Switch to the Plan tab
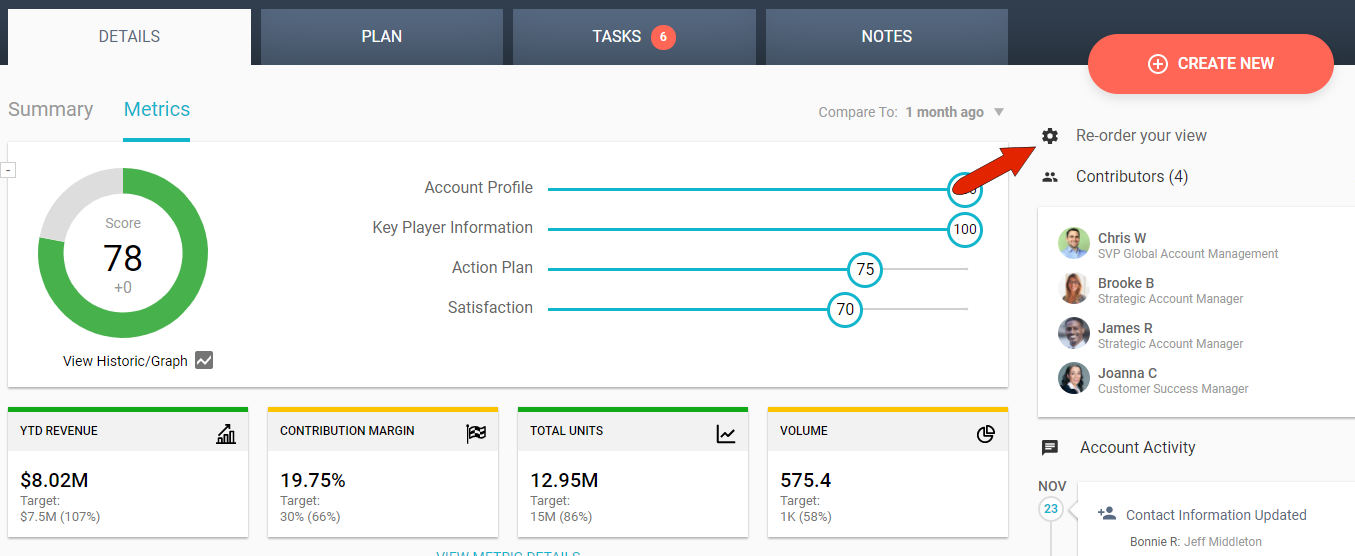This screenshot has height=556, width=1355. point(381,37)
